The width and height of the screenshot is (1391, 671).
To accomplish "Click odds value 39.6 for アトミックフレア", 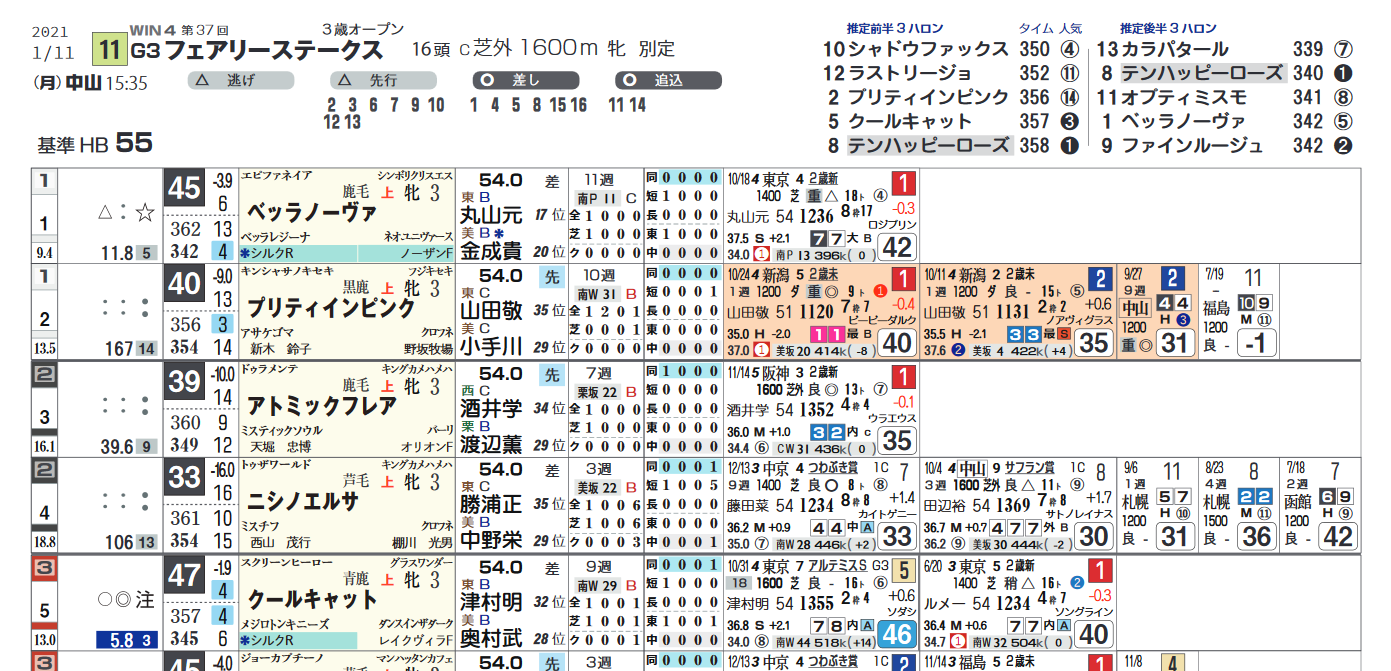I will [x=116, y=447].
